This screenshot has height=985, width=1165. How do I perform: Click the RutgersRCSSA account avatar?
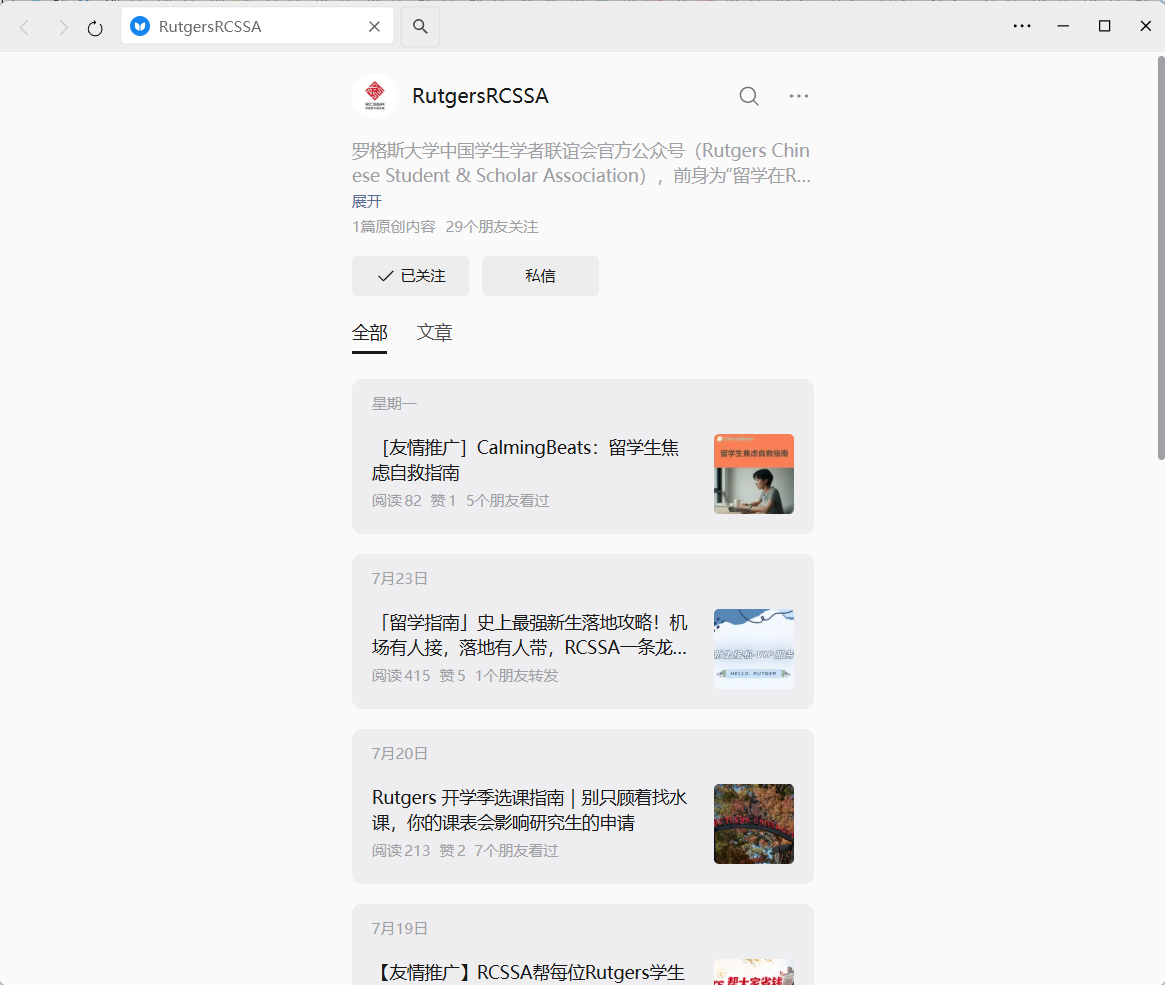tap(374, 96)
